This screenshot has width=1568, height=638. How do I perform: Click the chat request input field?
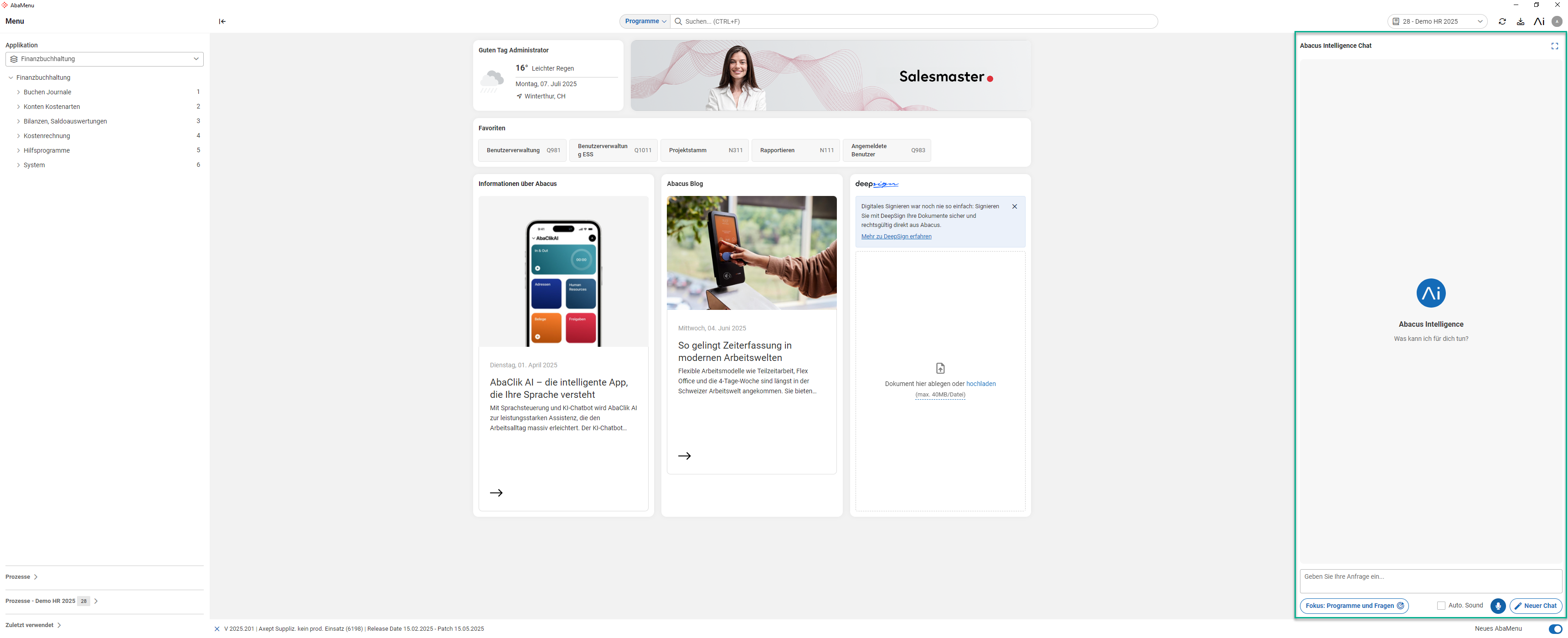pyautogui.click(x=1430, y=581)
